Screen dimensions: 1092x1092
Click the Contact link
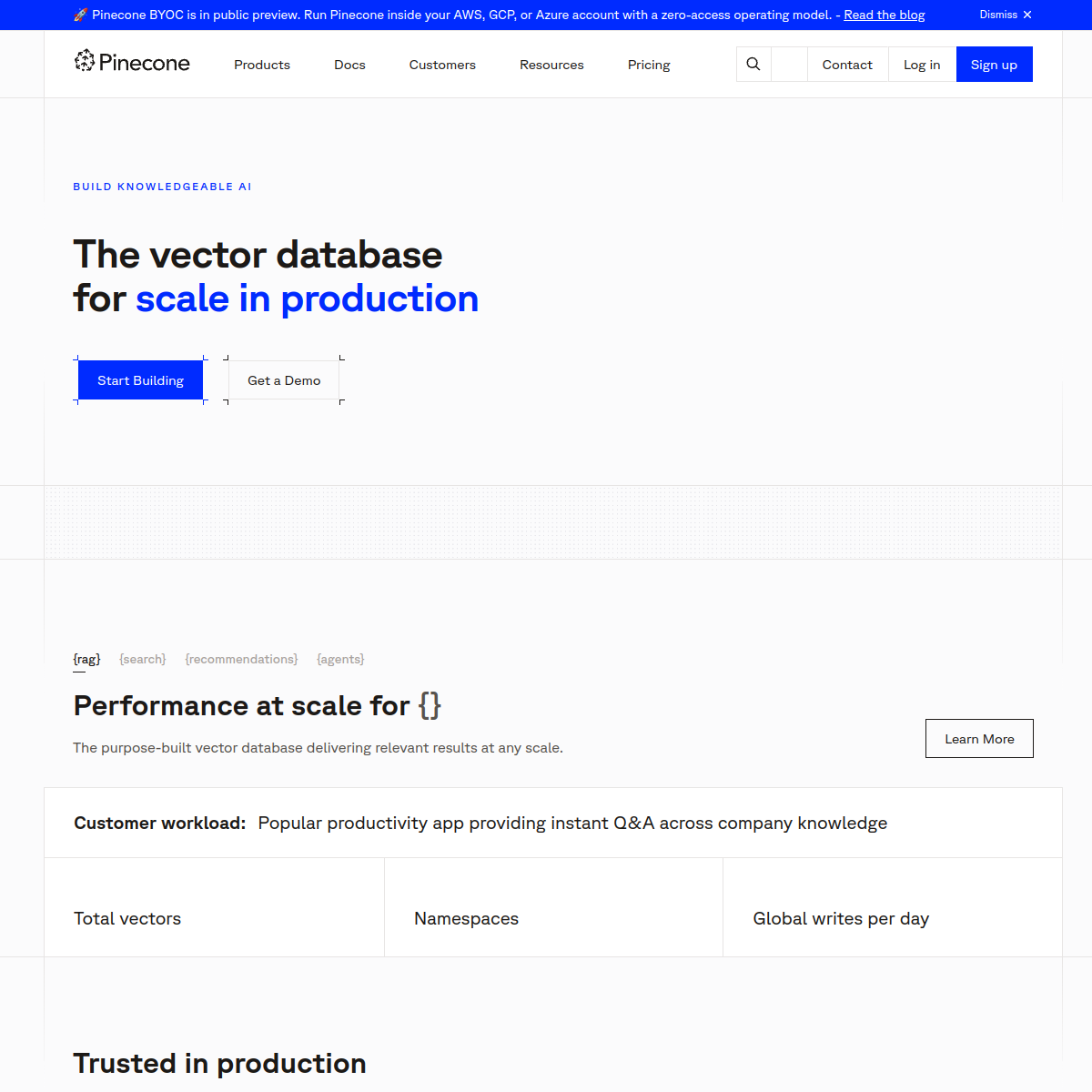[x=847, y=65]
